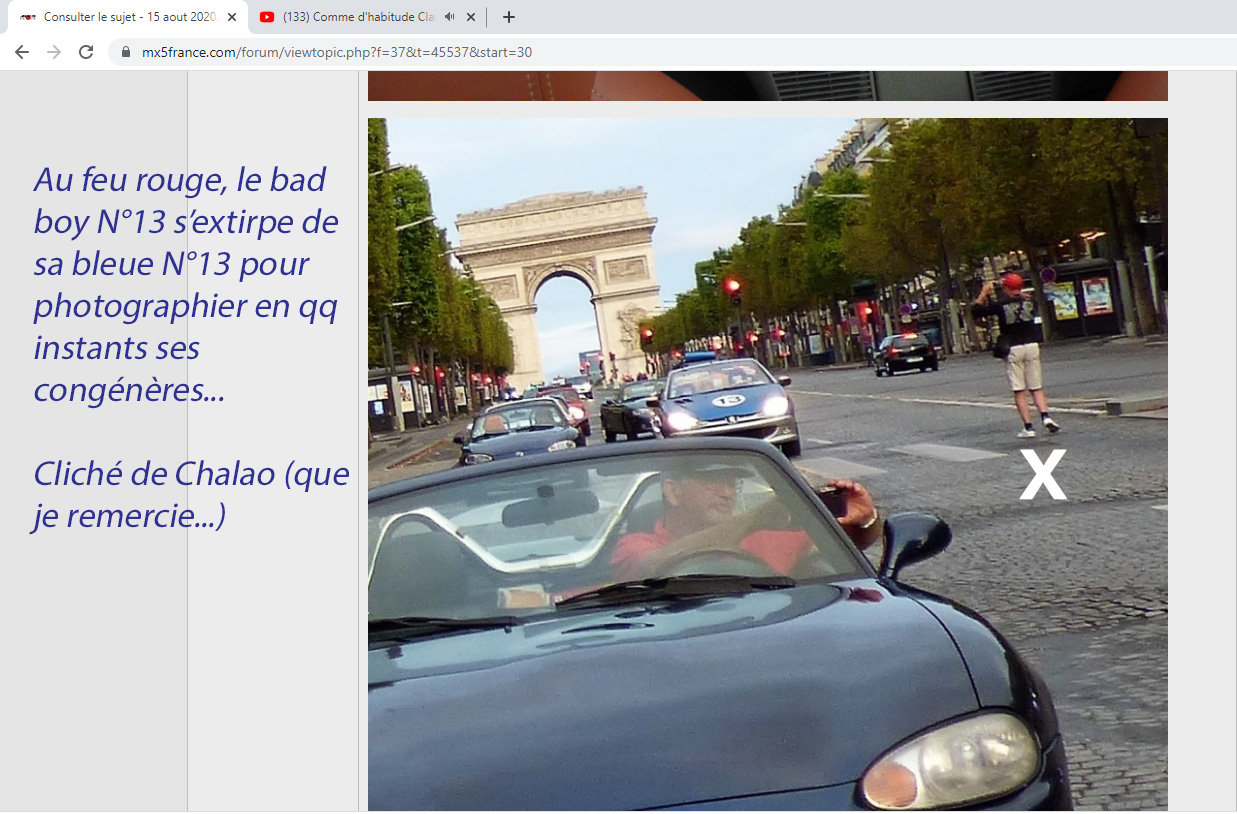
Task: Switch to the "(133) Comme d'habitude" tab
Action: 367,17
